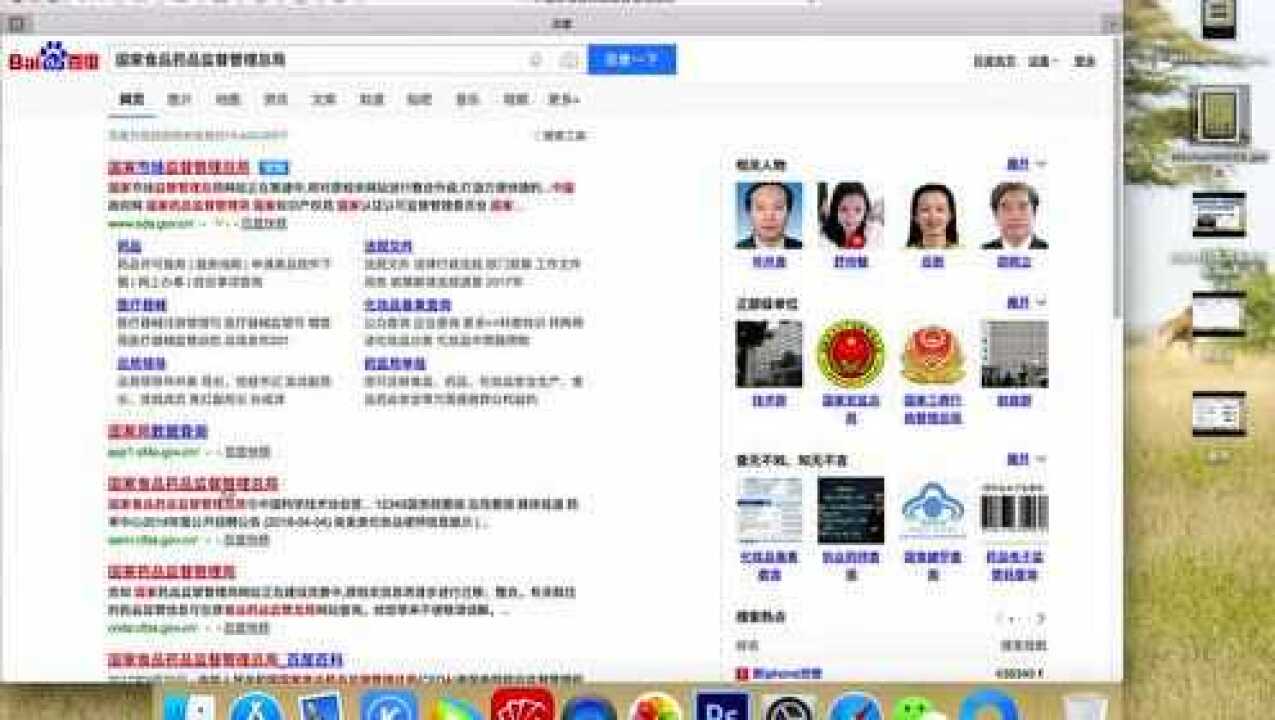Click the 法规文件 sub-link
Image resolution: width=1275 pixels, height=720 pixels.
coord(389,246)
